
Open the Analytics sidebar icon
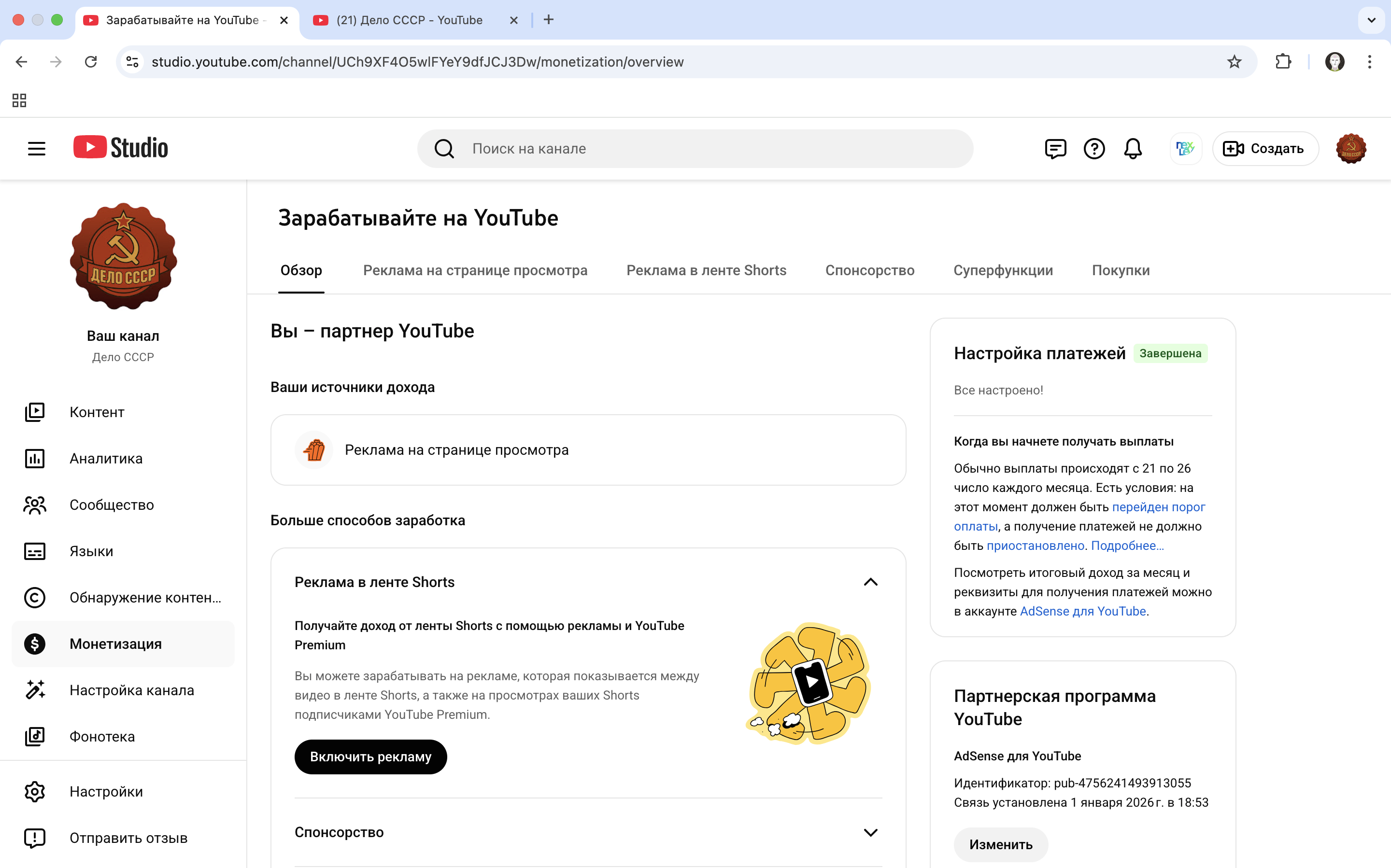(x=34, y=459)
